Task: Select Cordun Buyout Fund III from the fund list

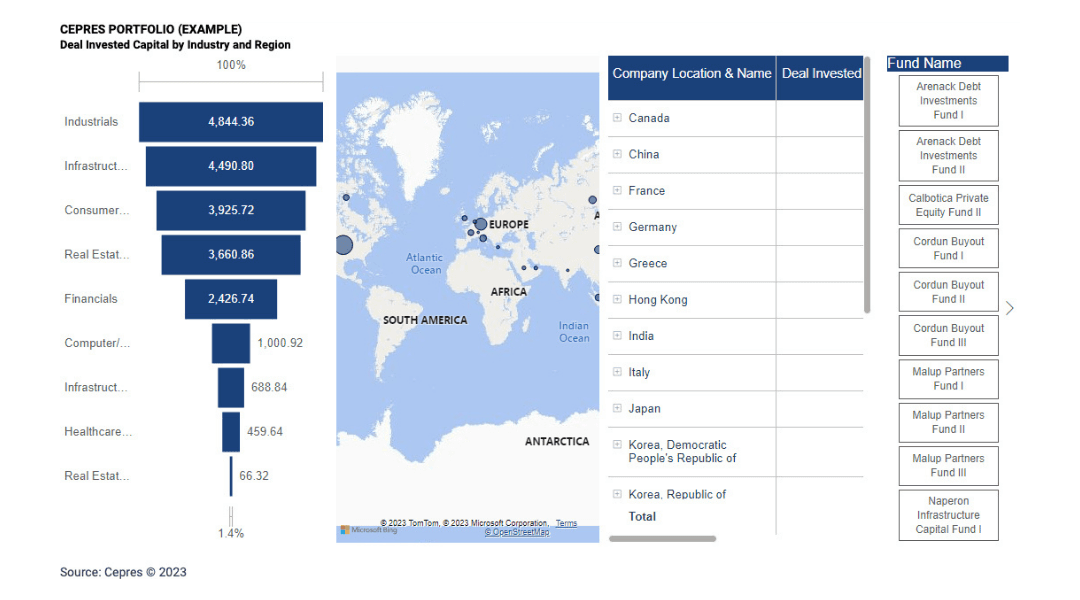Action: coord(948,335)
